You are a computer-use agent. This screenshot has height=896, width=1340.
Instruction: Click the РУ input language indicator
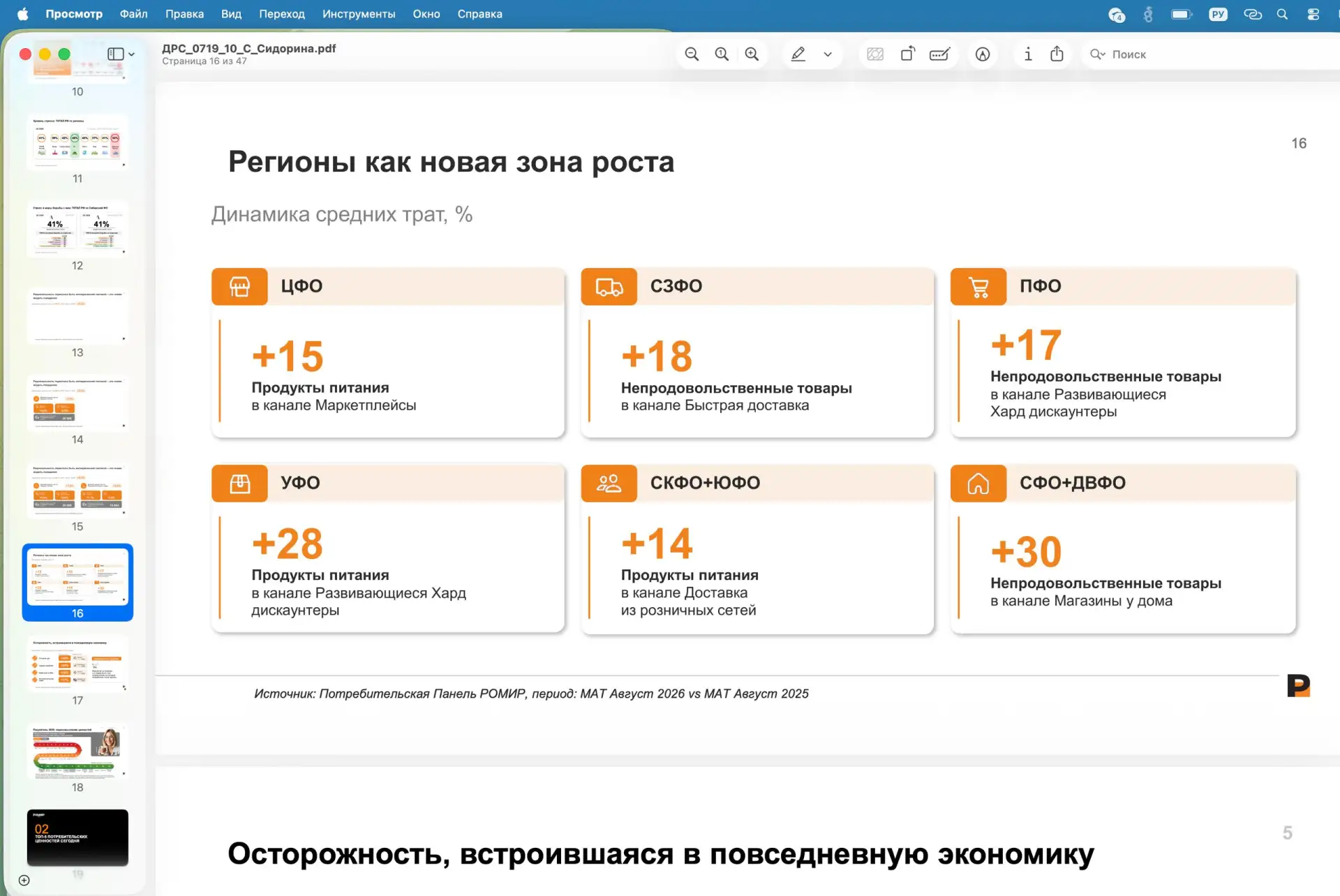(1218, 14)
